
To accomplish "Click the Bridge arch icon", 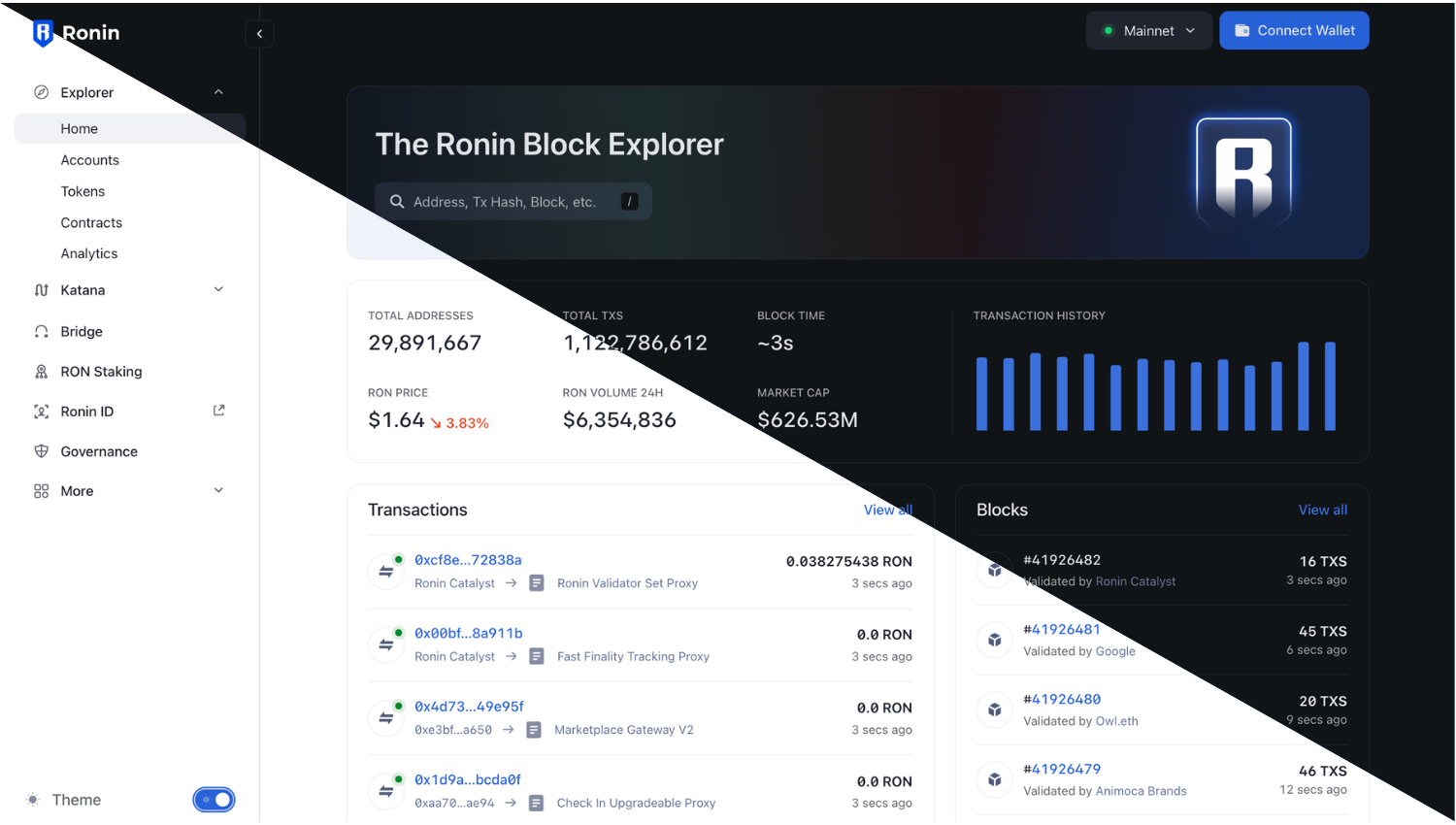I will (41, 332).
